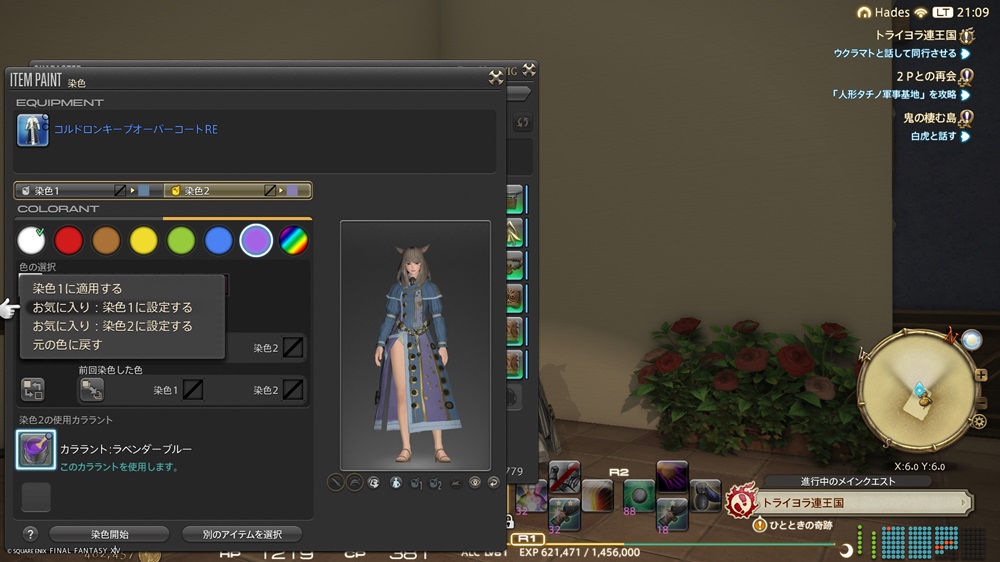Click the 前回染色した色 染色1 empty swatch
The height and width of the screenshot is (562, 1000).
click(193, 390)
